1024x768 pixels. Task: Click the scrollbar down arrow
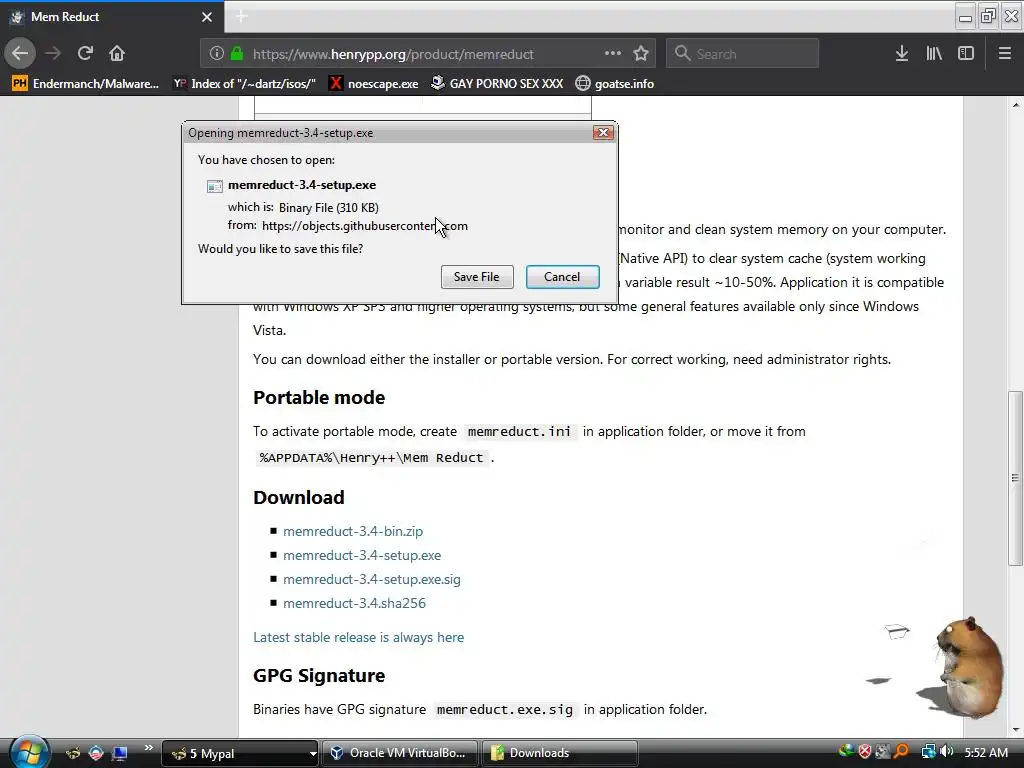pos(1015,730)
